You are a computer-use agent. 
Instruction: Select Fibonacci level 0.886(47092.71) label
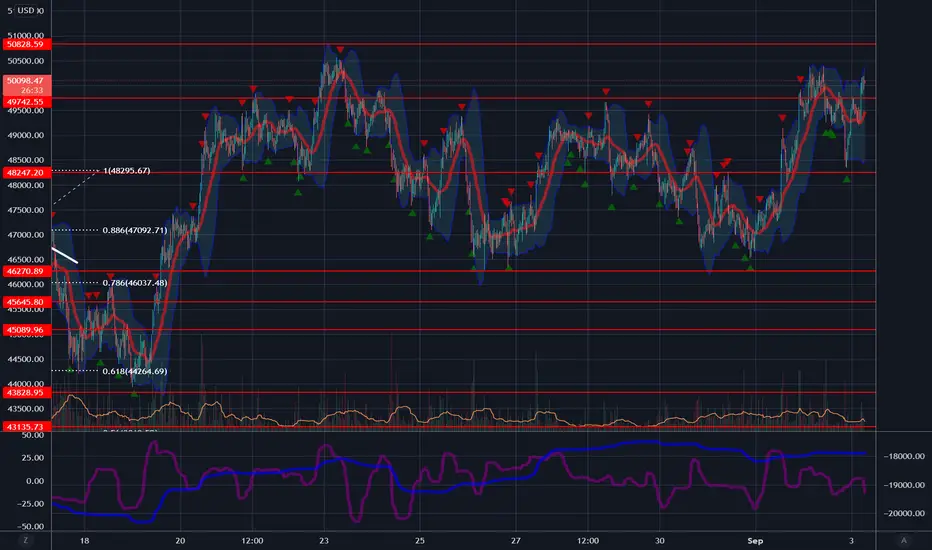(x=134, y=230)
